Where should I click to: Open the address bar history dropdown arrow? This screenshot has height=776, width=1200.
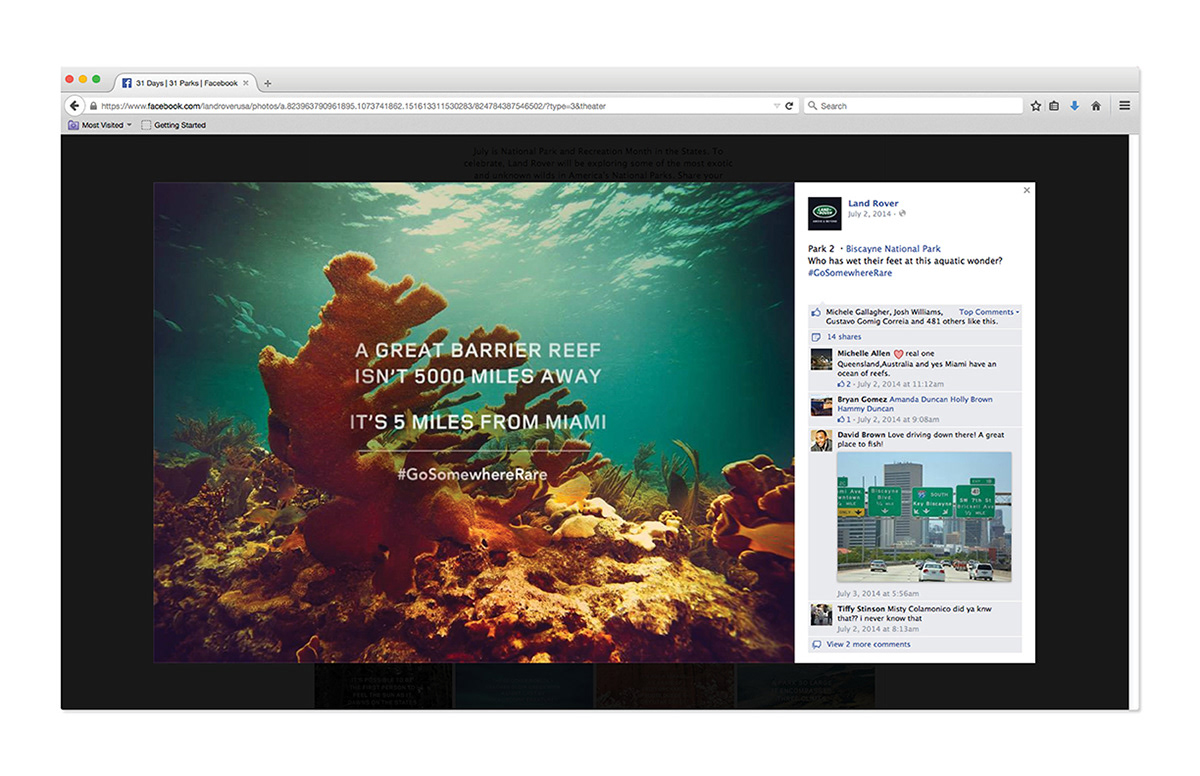(777, 106)
